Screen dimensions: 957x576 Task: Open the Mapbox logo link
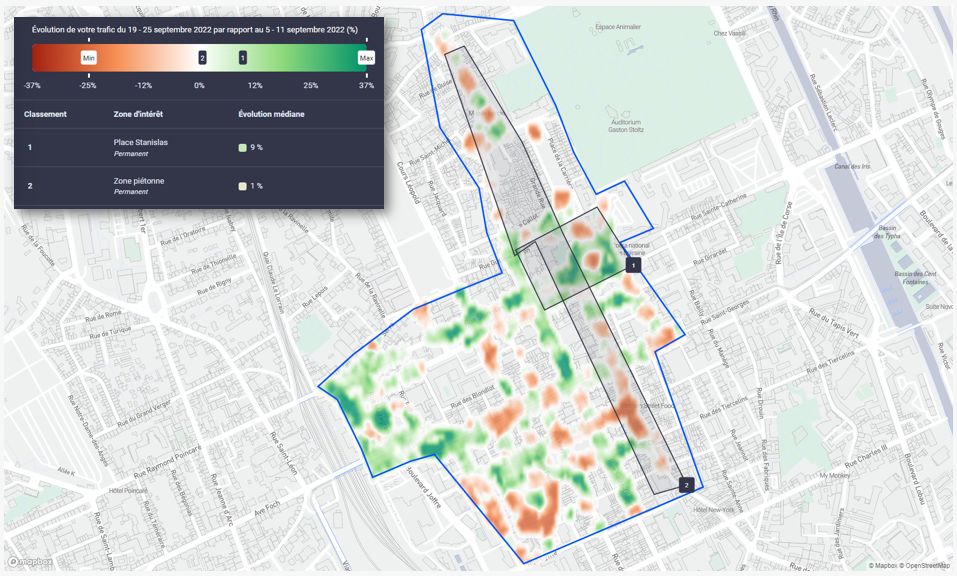point(31,562)
